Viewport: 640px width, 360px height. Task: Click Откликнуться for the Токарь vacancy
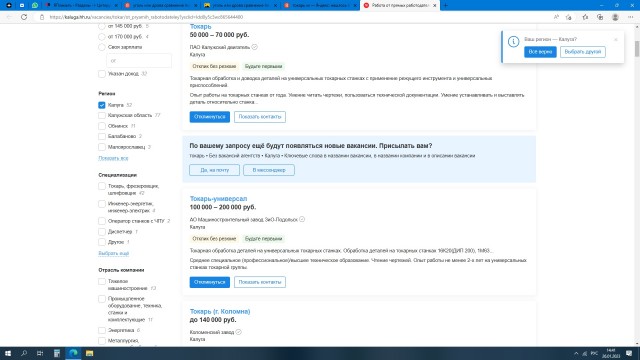click(209, 117)
